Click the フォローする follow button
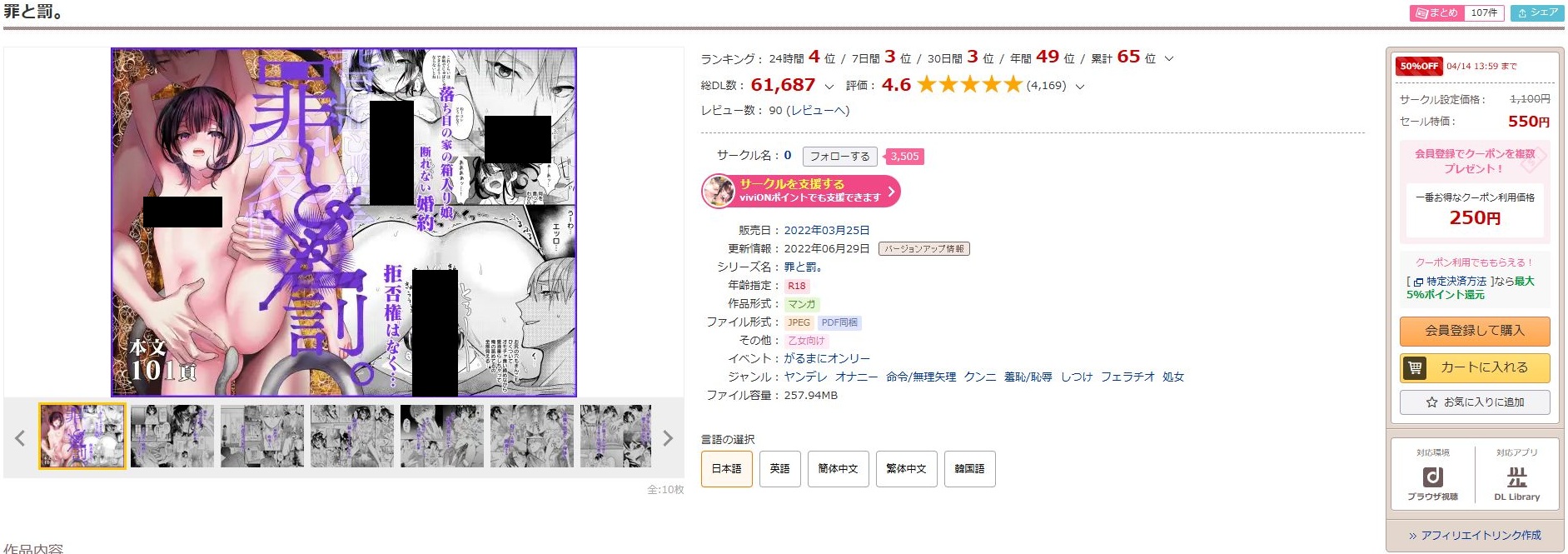The image size is (1568, 554). (x=839, y=156)
